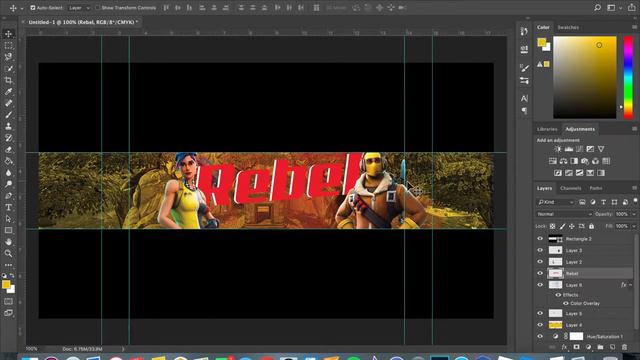The image size is (640, 360).
Task: Click the toolbar foreground yellow color swatch
Action: coord(6,284)
